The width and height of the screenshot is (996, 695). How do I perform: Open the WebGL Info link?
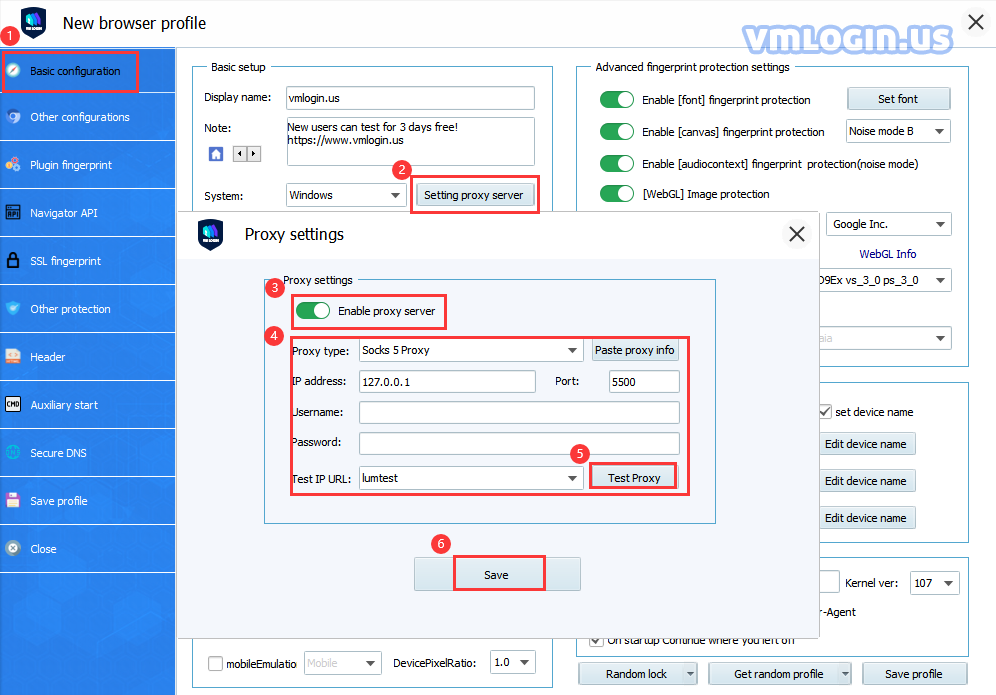click(887, 253)
